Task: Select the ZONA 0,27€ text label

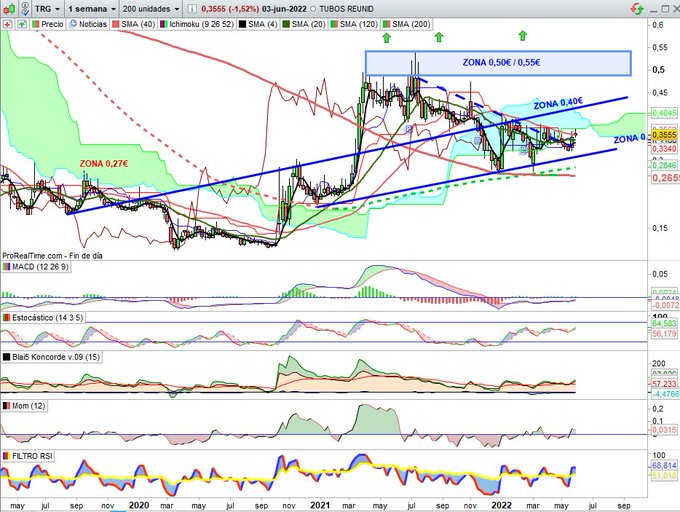Action: [104, 163]
